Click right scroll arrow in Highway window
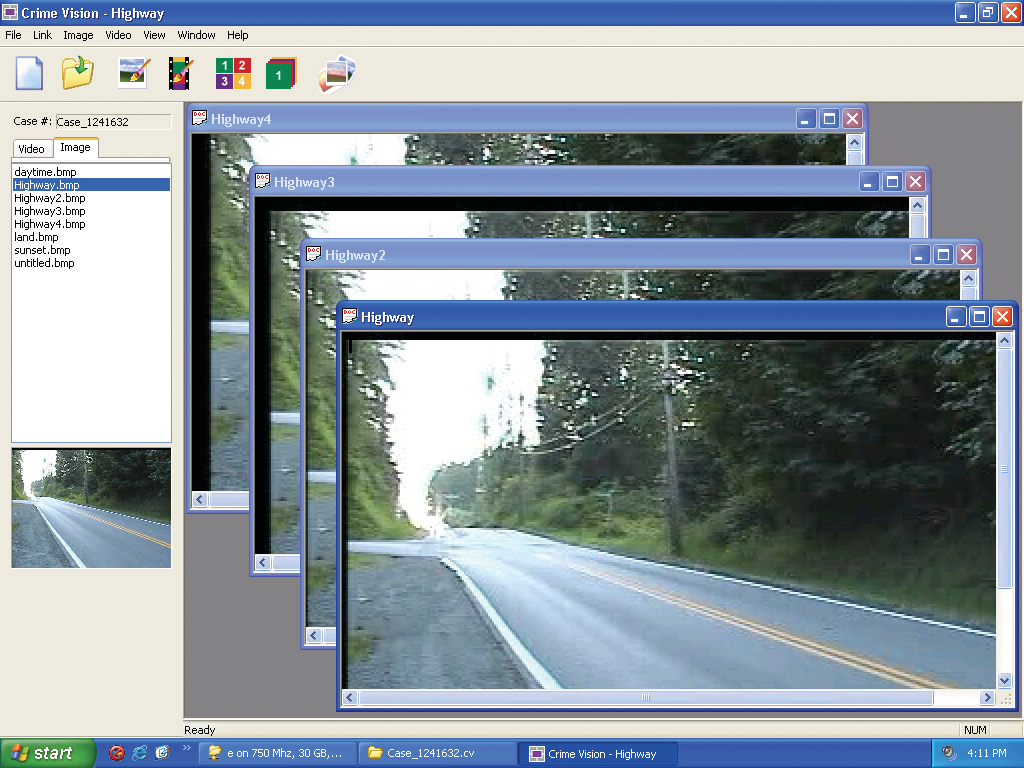This screenshot has height=768, width=1024. 987,698
